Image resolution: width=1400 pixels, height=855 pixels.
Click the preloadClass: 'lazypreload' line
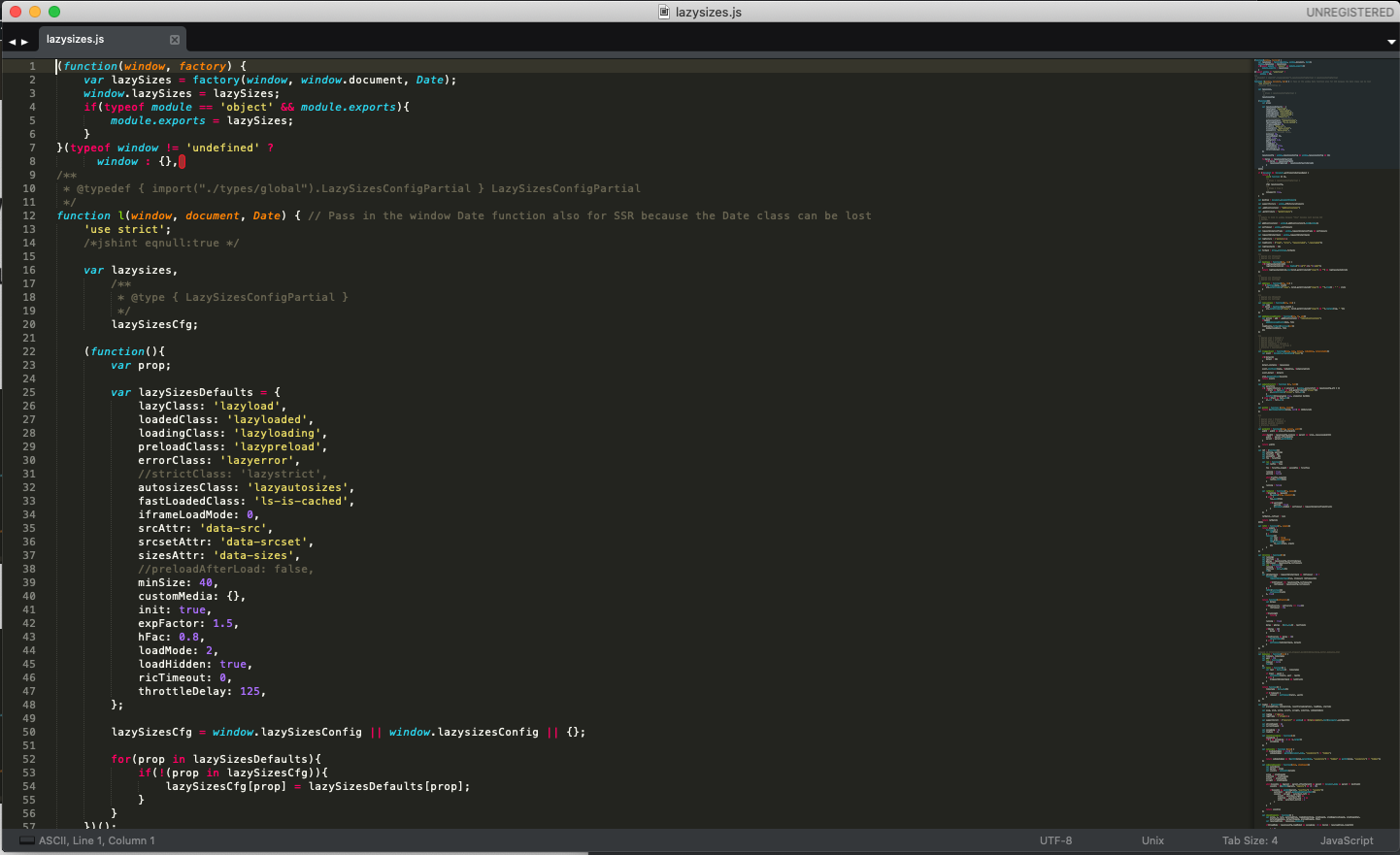point(233,446)
